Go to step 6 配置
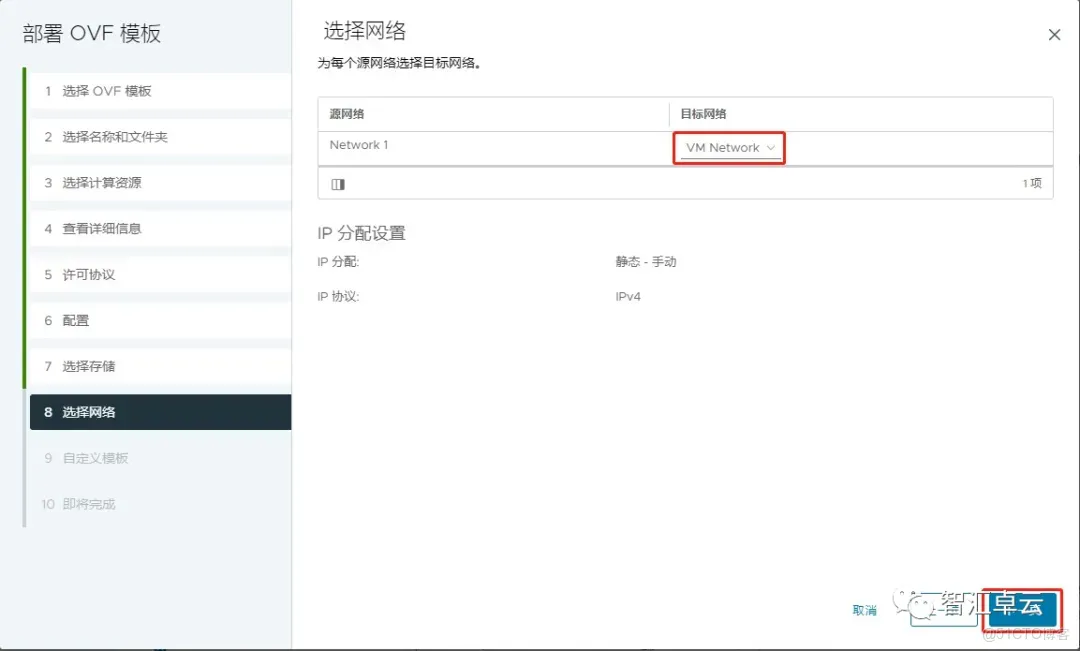Screen dimensions: 1080x651 pos(160,320)
